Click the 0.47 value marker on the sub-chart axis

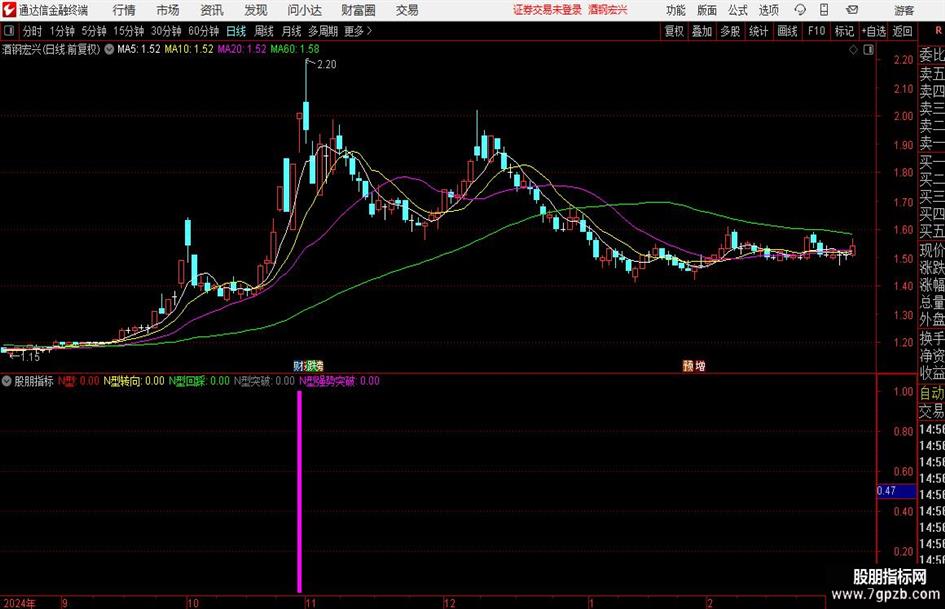click(896, 491)
